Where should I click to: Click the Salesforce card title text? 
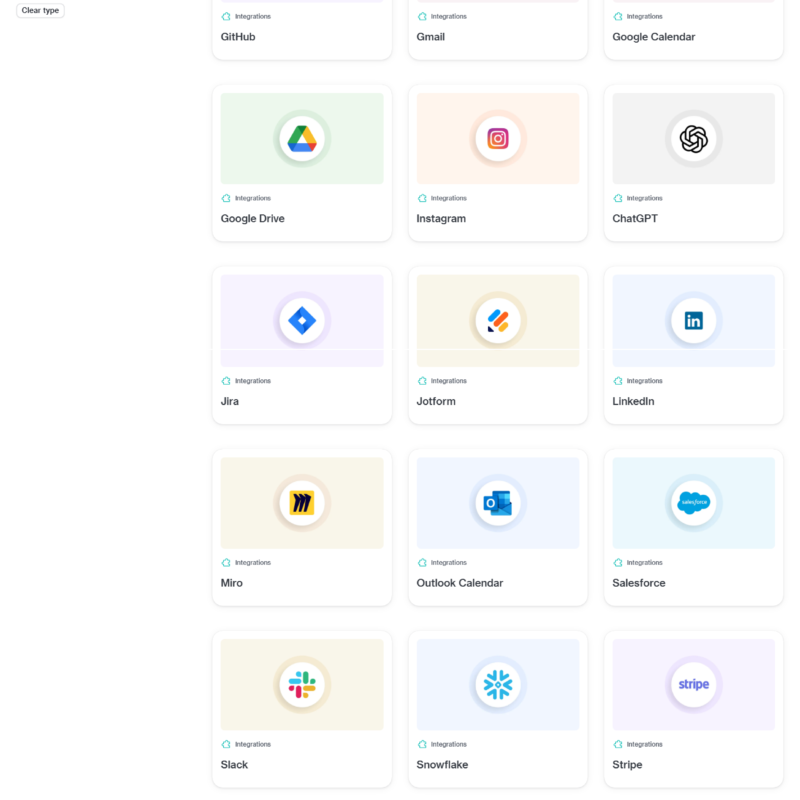click(638, 583)
